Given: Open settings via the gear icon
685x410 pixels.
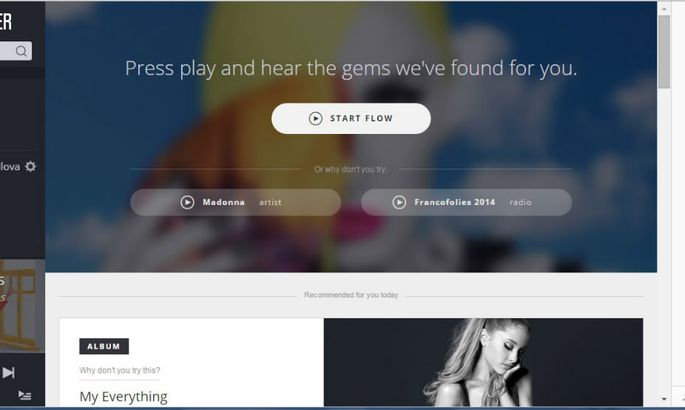Looking at the screenshot, I should pos(30,166).
